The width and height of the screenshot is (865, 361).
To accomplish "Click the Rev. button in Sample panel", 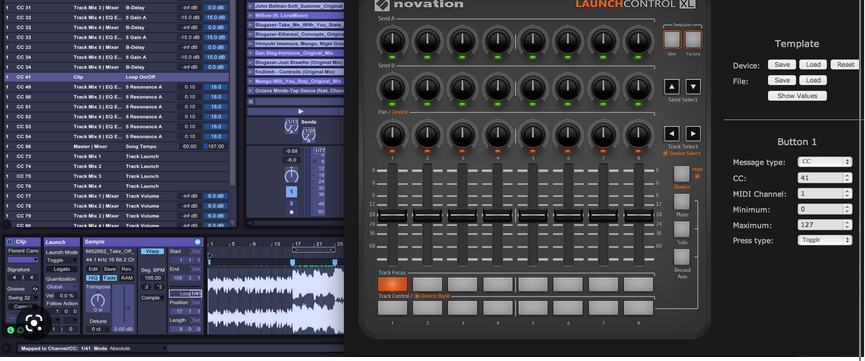I will (x=127, y=269).
